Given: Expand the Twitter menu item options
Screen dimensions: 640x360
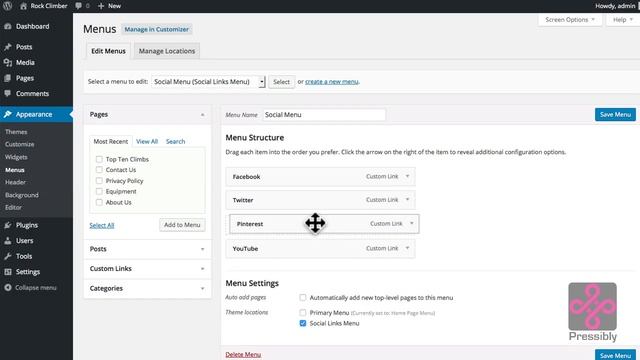Looking at the screenshot, I should point(407,200).
